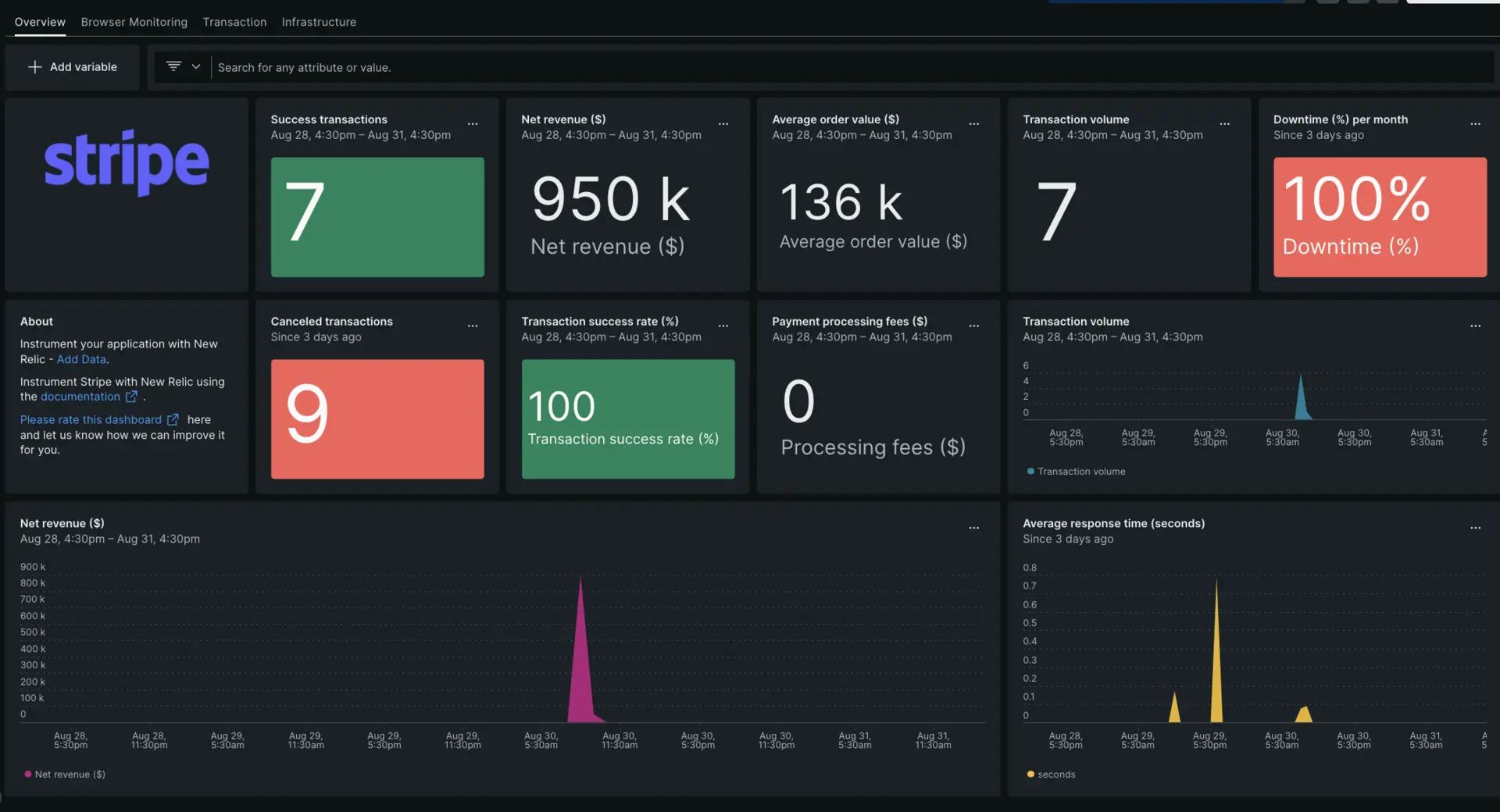Click the Add variable button
Screen dimensions: 1500x812
(73, 67)
